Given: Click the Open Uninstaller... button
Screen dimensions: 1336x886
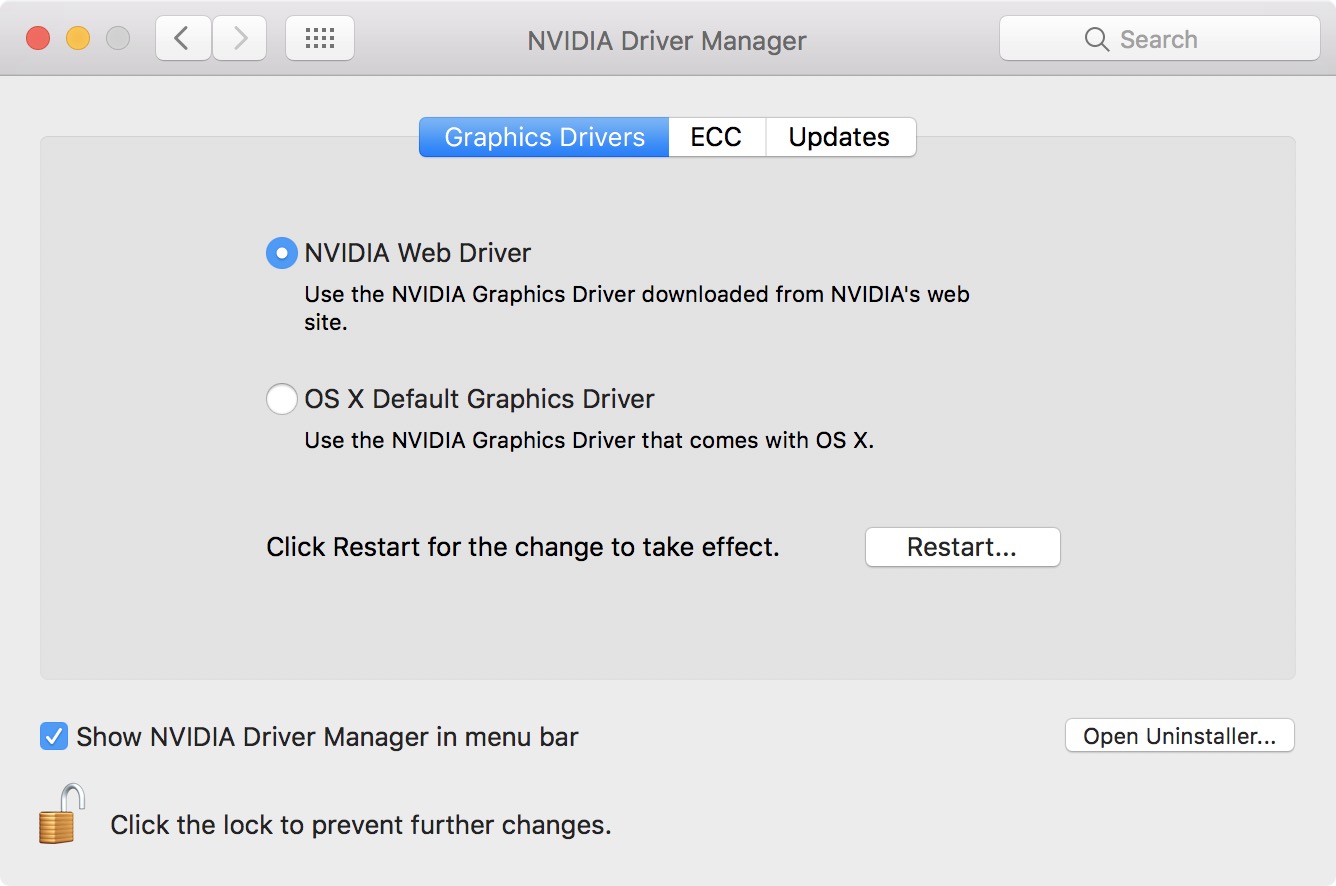Looking at the screenshot, I should coord(1179,736).
